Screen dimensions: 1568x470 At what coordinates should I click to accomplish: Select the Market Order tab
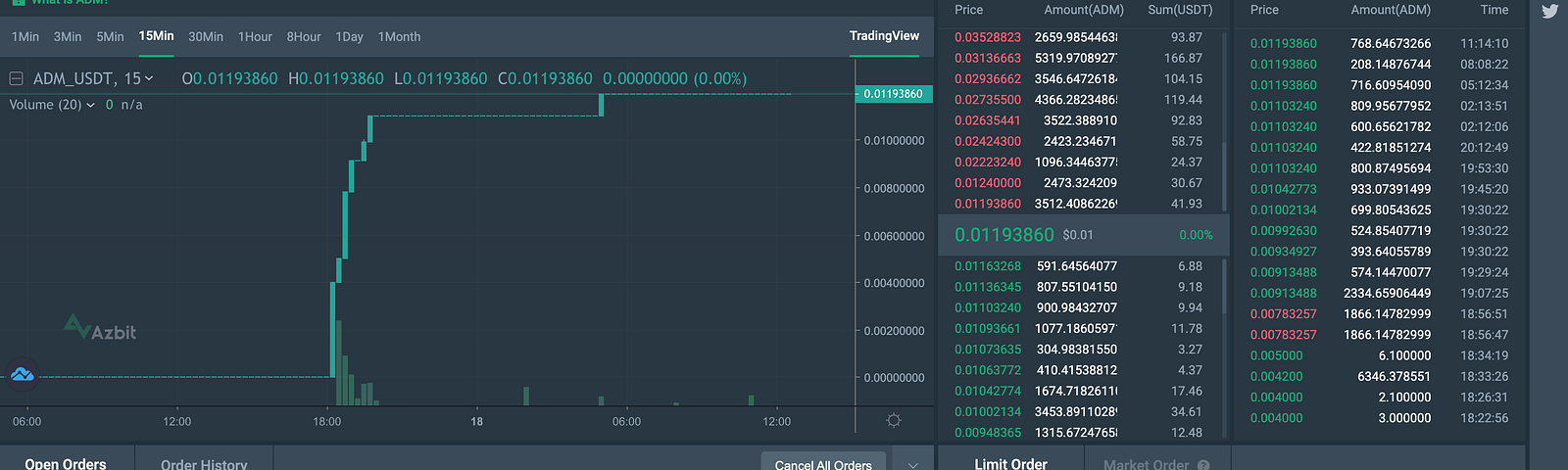click(1146, 464)
